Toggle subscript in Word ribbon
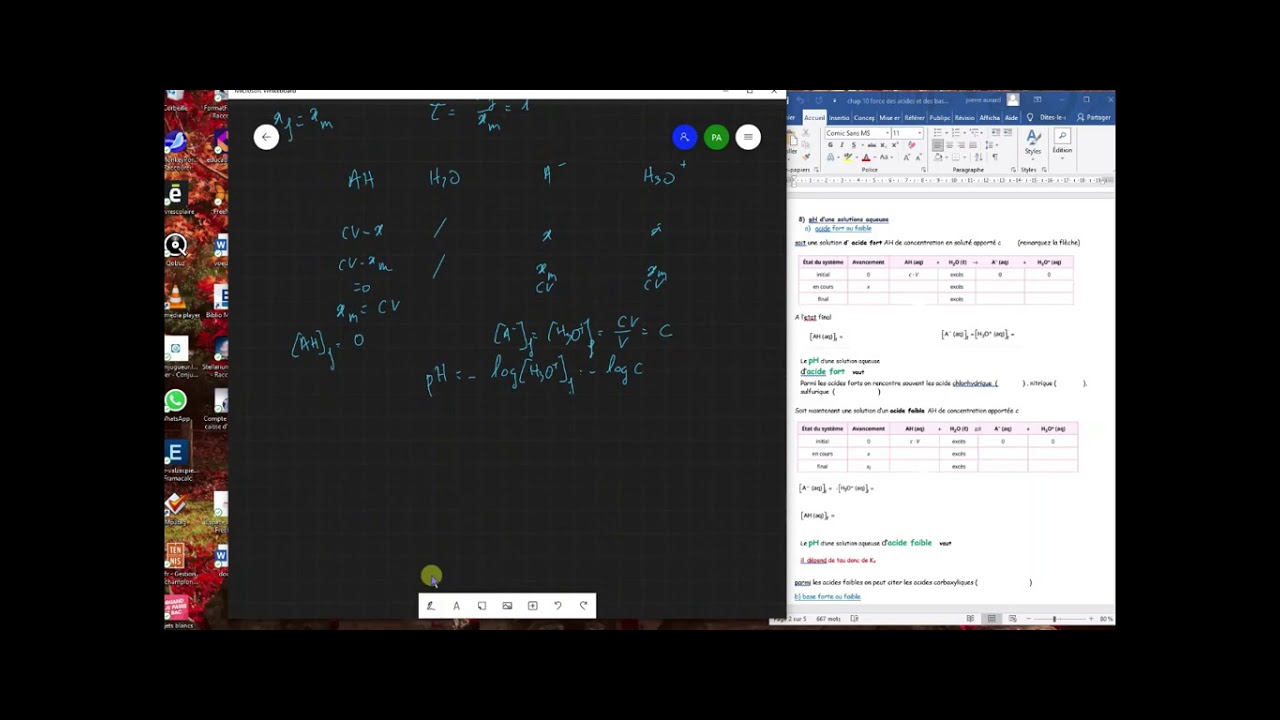The width and height of the screenshot is (1280, 720). coord(883,145)
